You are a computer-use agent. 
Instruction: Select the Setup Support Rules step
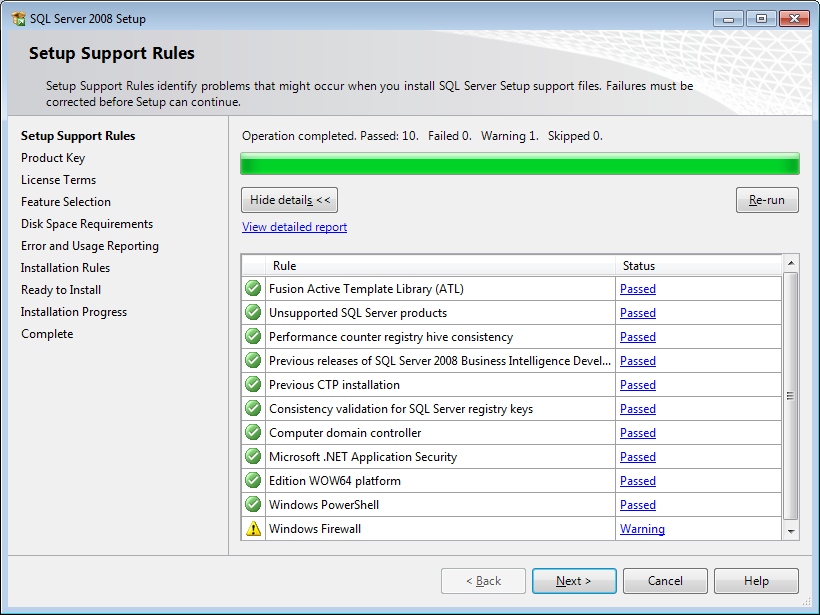(78, 136)
